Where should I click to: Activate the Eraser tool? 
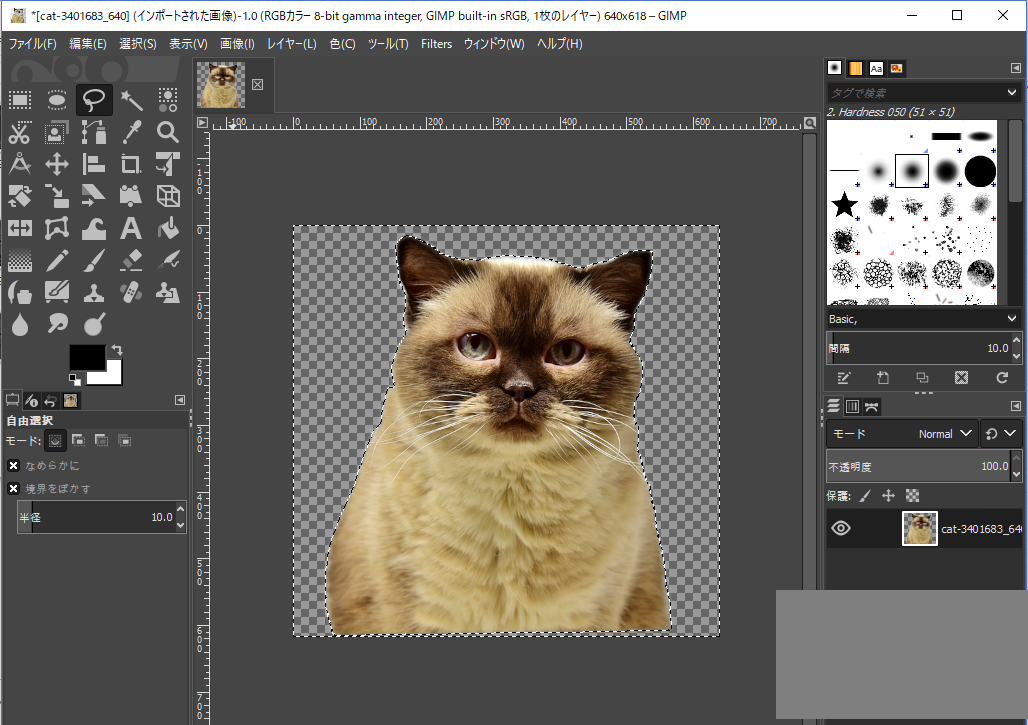coord(131,261)
